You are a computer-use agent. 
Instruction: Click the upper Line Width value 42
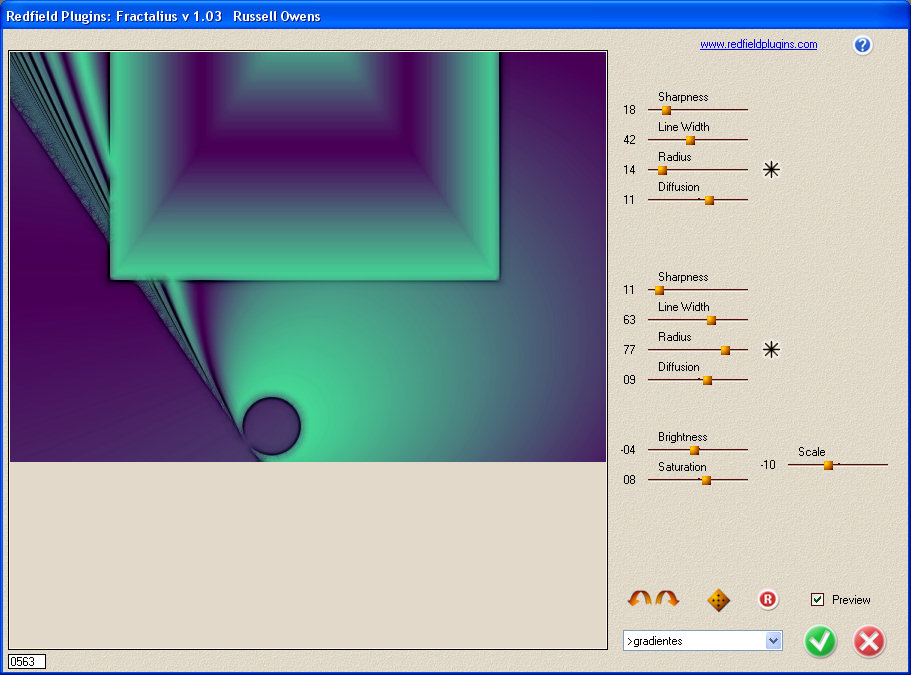click(x=629, y=139)
